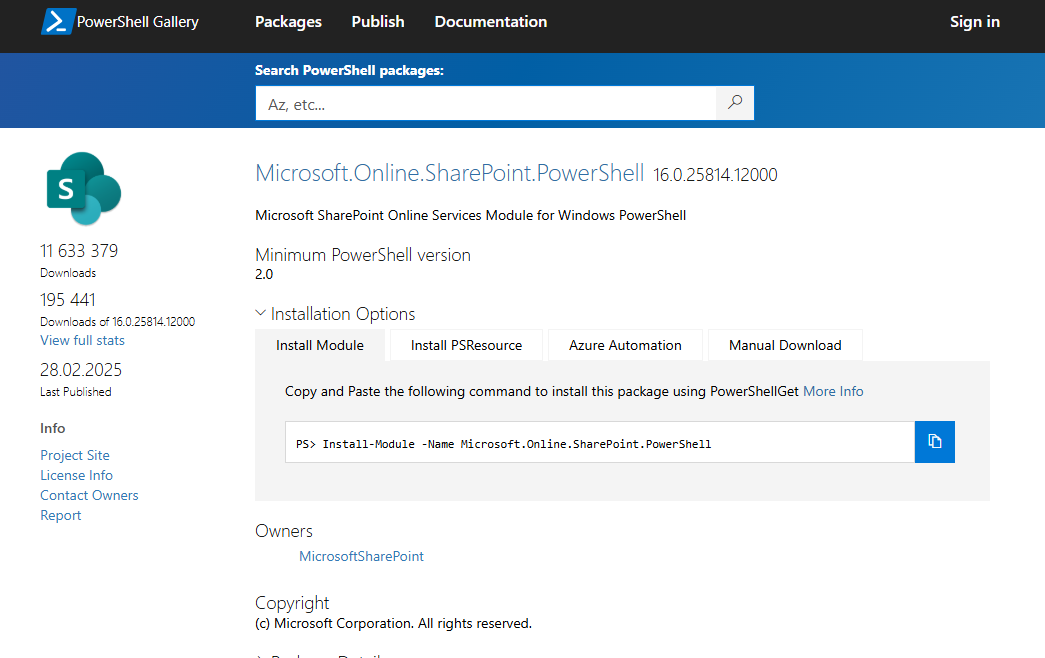Open the View full stats link
Screen dimensions: 1045x658
(x=82, y=340)
